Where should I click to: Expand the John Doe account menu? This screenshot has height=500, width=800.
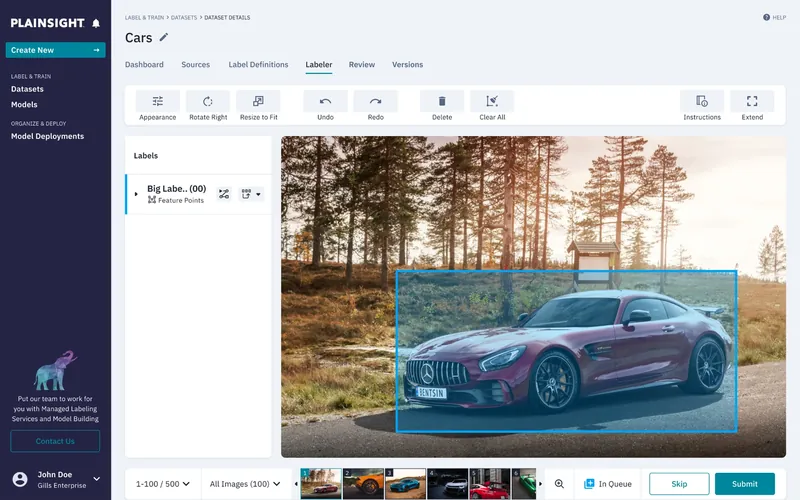[96, 479]
